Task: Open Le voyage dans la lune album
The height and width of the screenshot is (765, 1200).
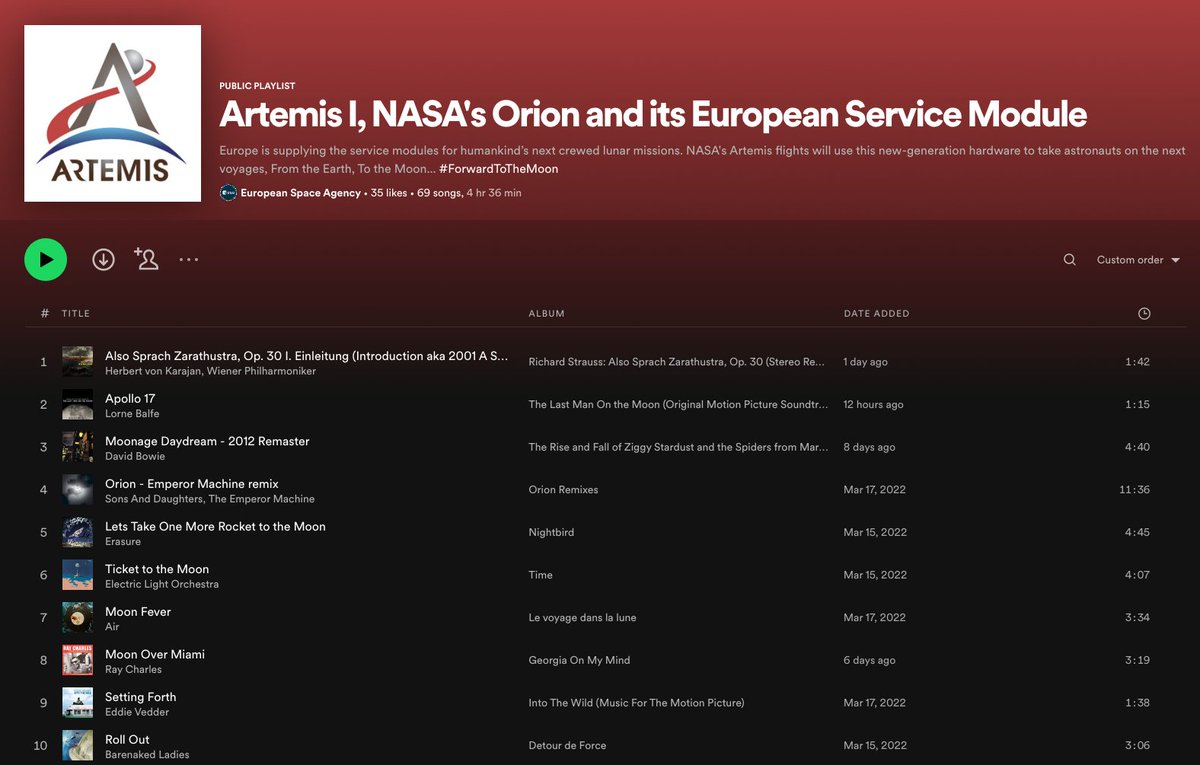Action: [x=582, y=618]
